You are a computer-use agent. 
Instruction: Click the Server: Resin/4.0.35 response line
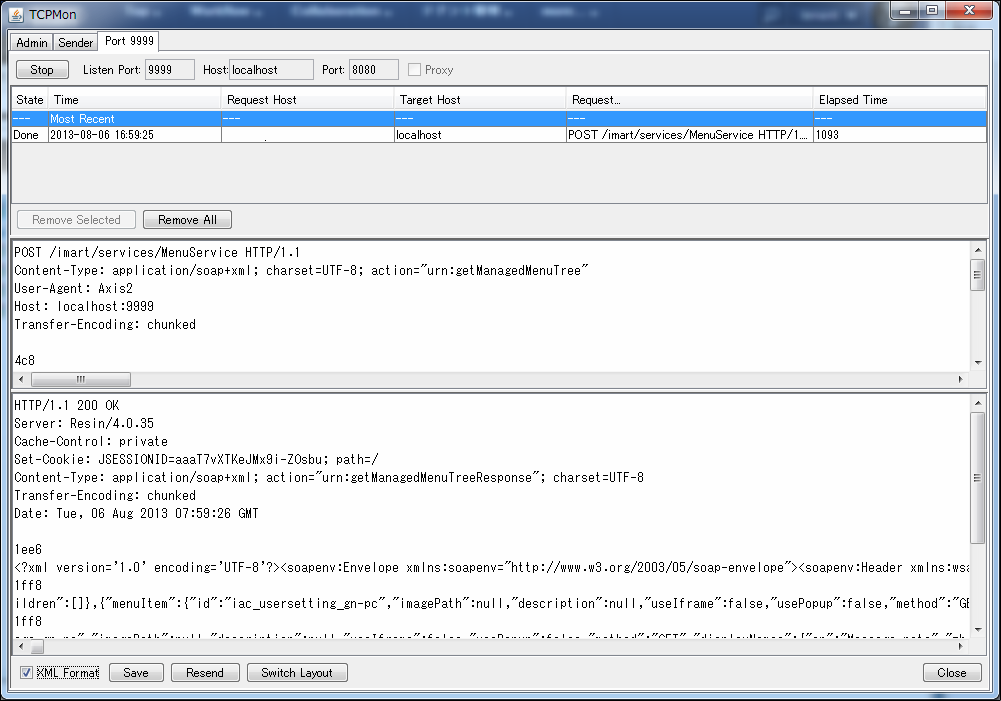[x=84, y=423]
